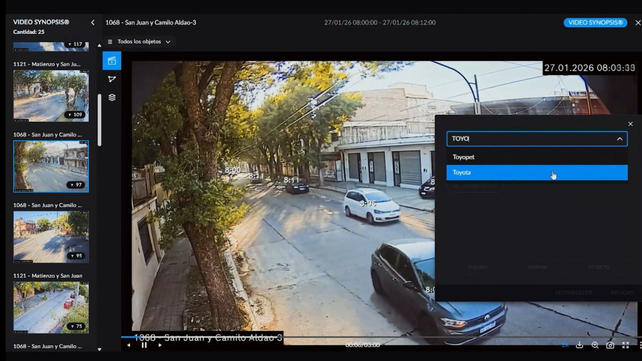Image resolution: width=642 pixels, height=361 pixels.
Task: Step to the previous frame arrow
Action: 129,345
